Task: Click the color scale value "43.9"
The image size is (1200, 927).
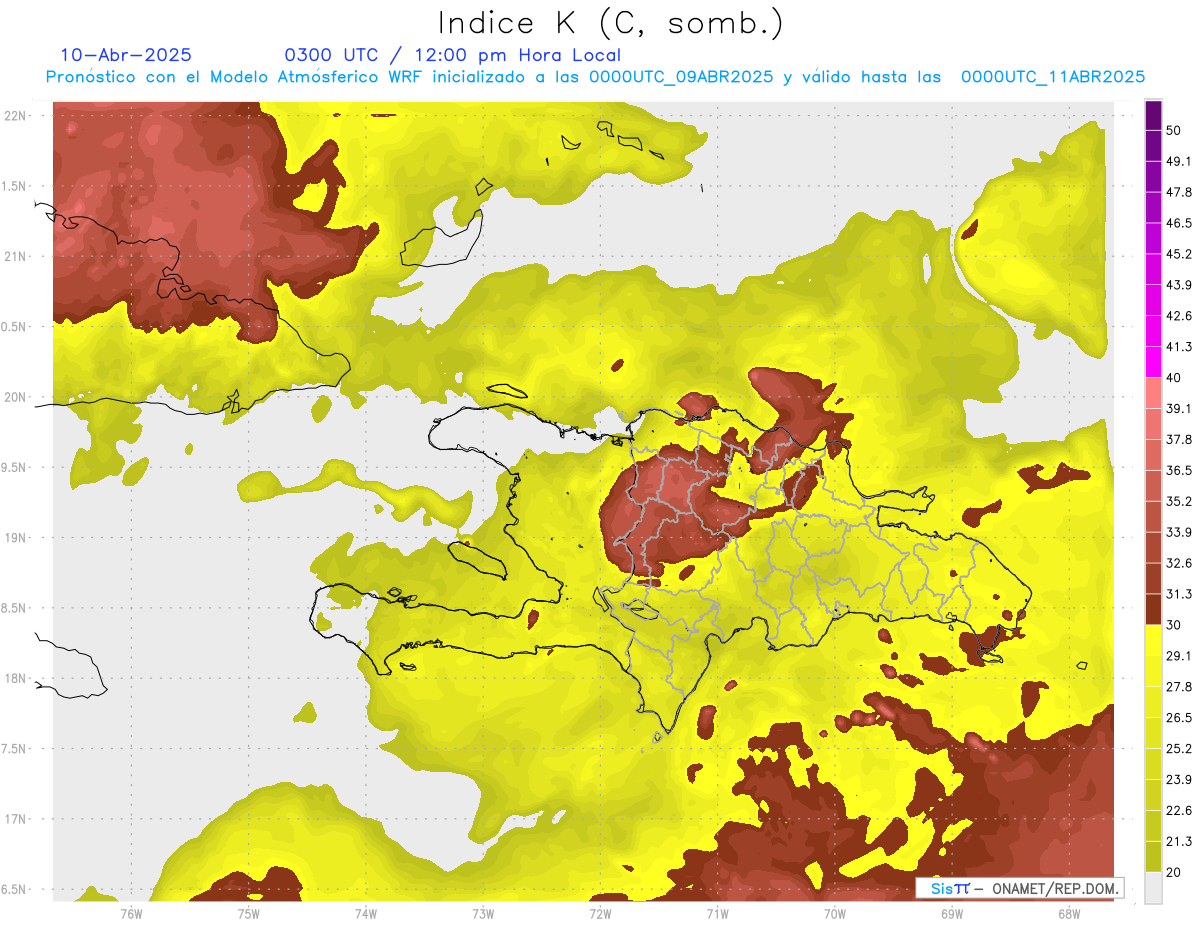Action: [x=1179, y=286]
